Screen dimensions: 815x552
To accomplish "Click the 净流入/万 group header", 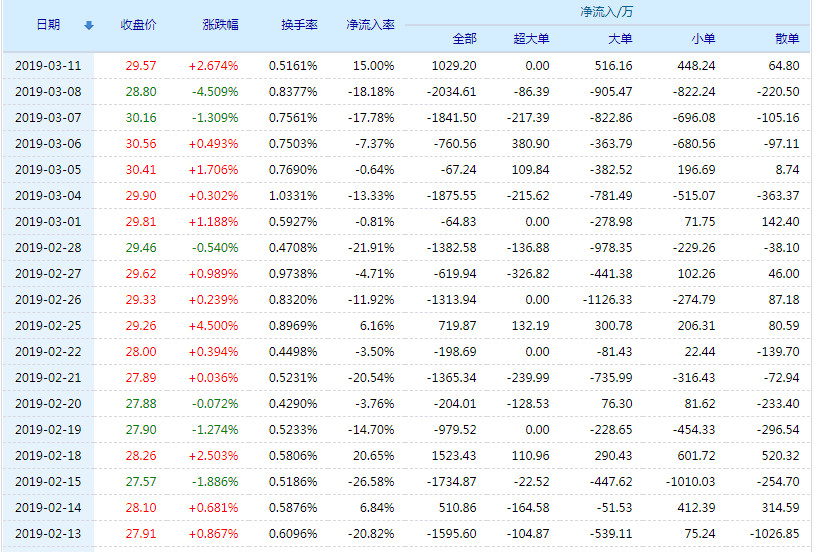I will pyautogui.click(x=606, y=12).
